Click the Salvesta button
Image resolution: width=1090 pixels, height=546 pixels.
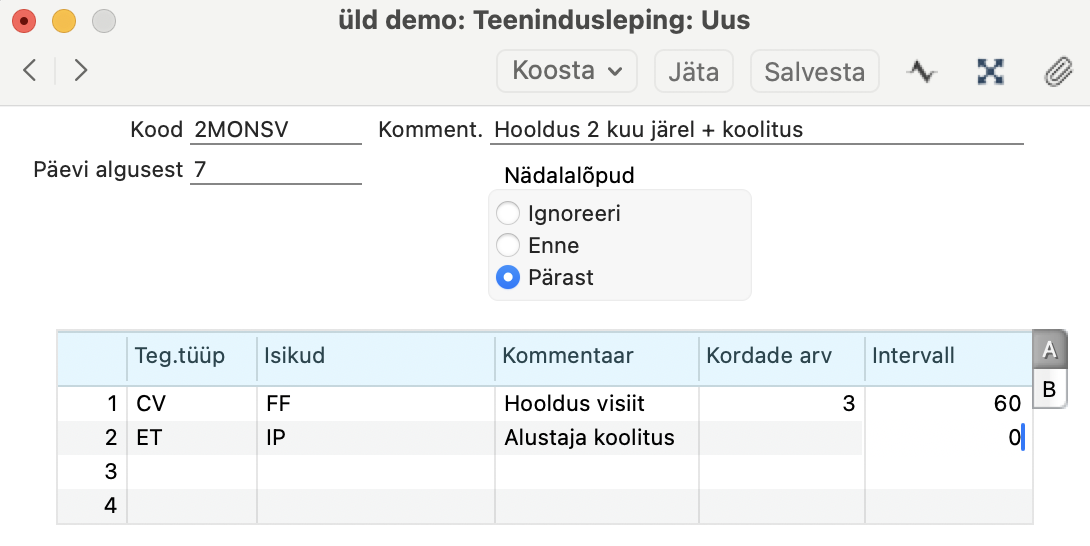815,71
